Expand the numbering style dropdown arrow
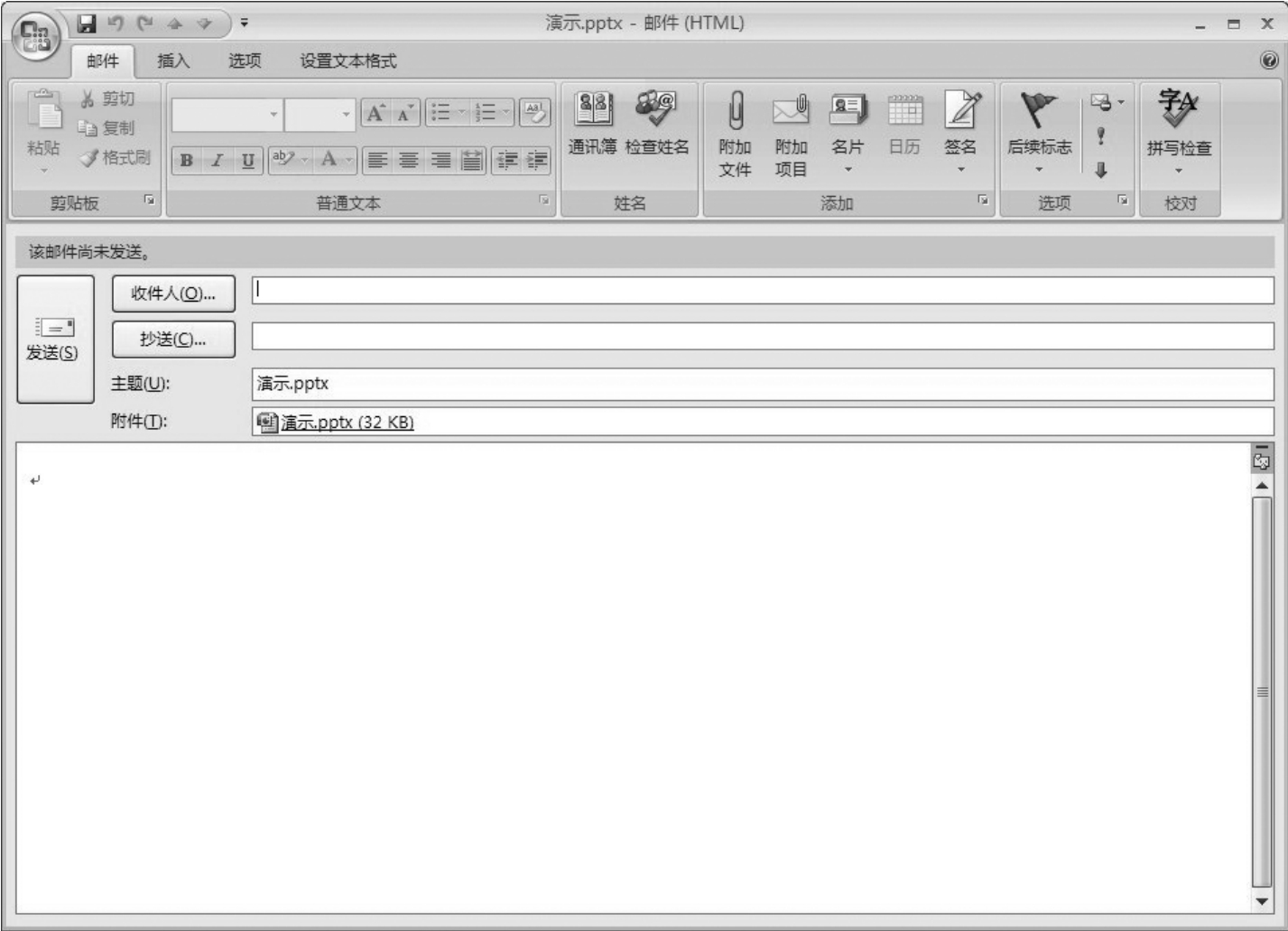1288x931 pixels. (x=506, y=113)
